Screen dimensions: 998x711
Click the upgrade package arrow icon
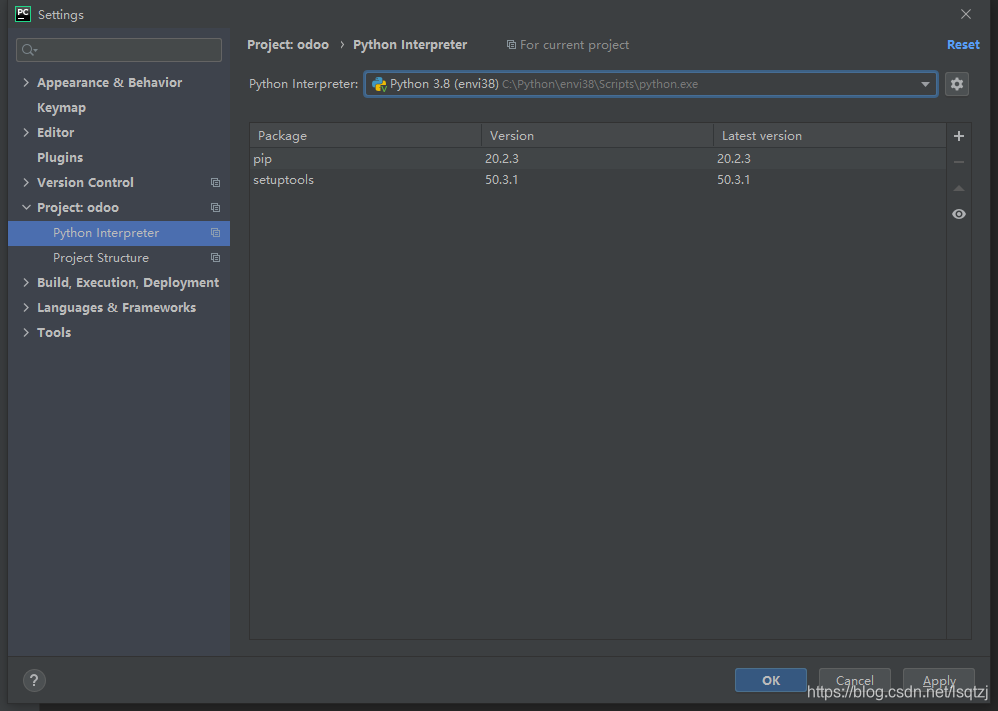[959, 188]
